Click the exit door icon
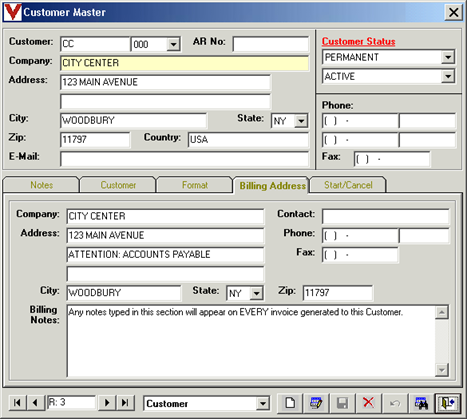467x419 pixels. click(448, 403)
